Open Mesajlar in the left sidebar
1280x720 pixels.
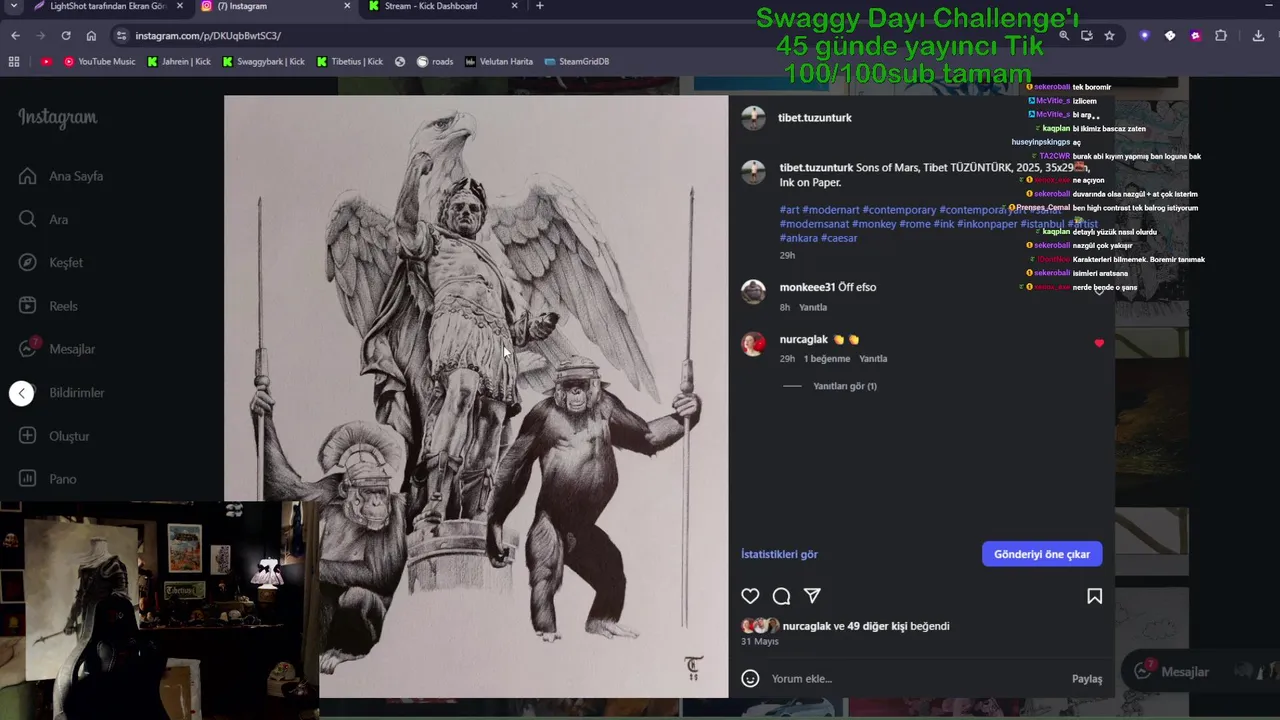57,349
